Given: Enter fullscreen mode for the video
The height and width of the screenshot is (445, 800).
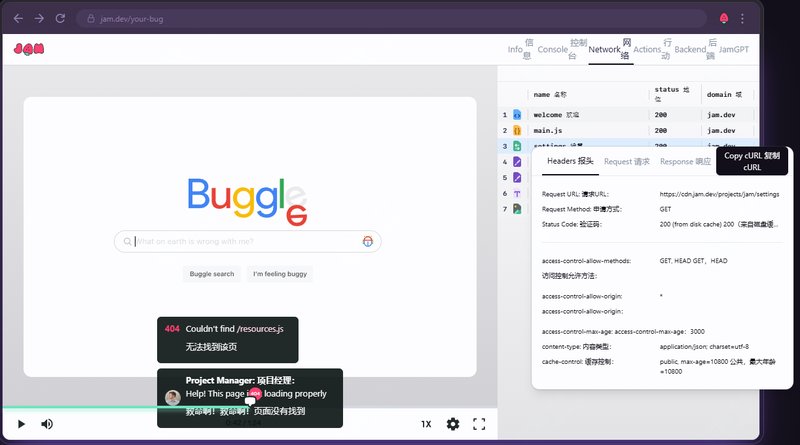Looking at the screenshot, I should point(479,424).
